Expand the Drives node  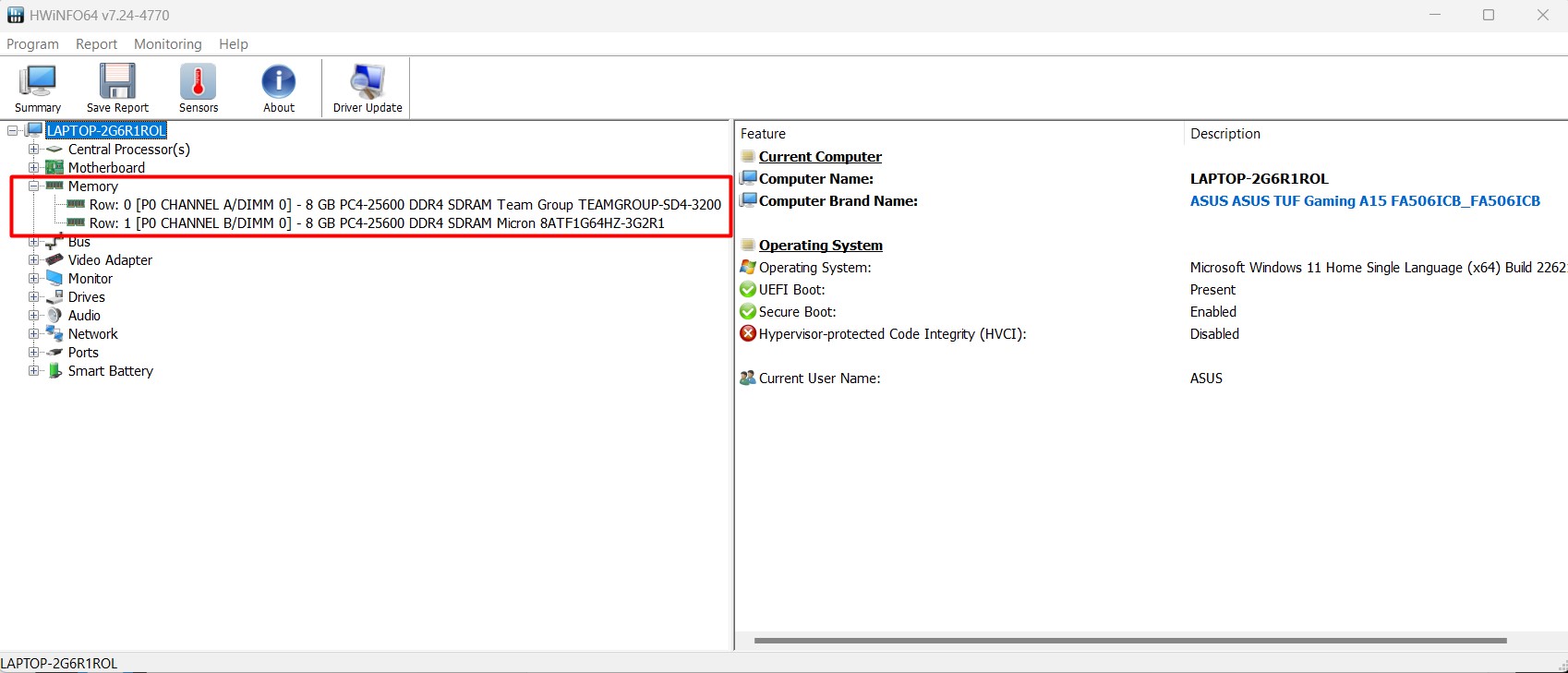click(x=34, y=296)
